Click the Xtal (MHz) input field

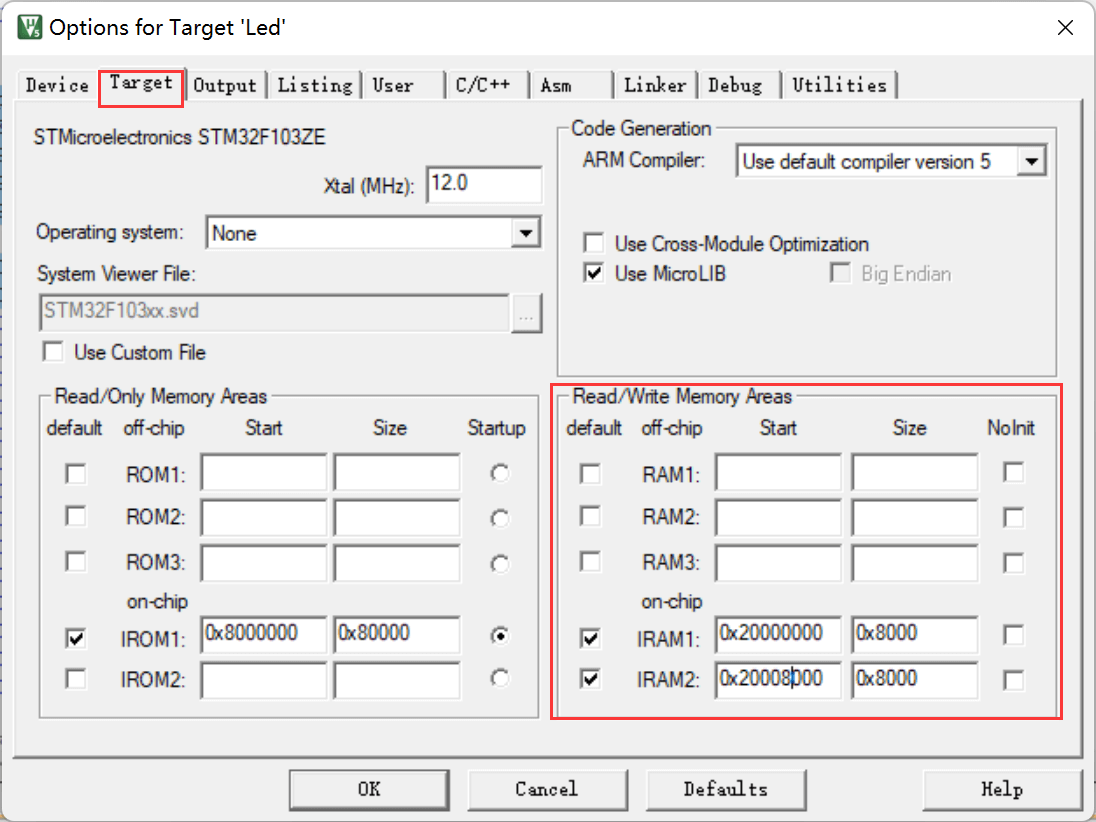point(484,185)
